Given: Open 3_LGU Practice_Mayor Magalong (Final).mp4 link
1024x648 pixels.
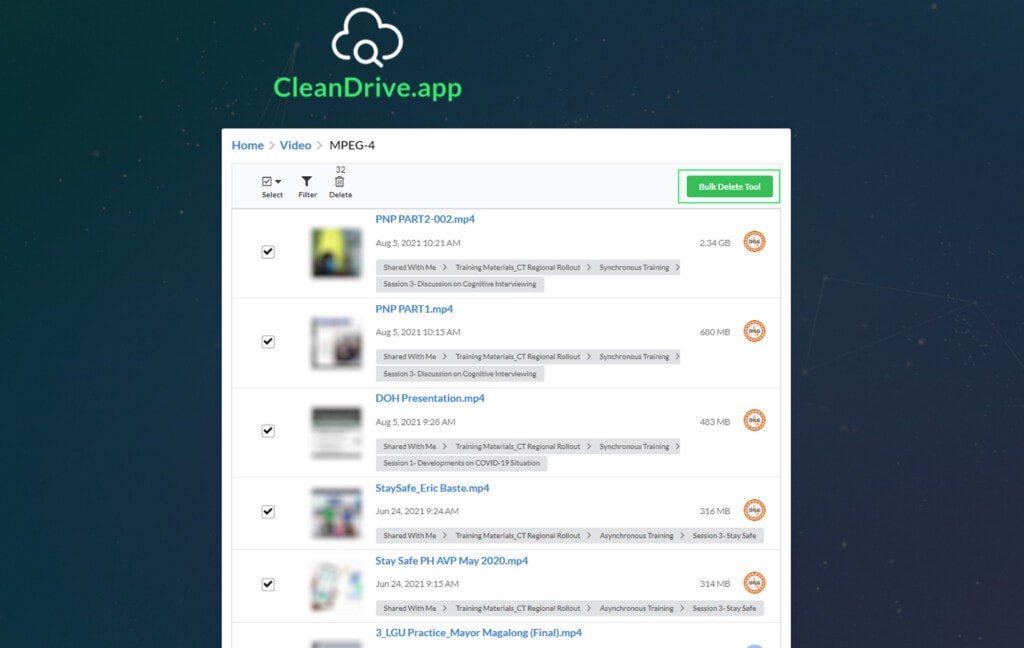Looking at the screenshot, I should (479, 632).
